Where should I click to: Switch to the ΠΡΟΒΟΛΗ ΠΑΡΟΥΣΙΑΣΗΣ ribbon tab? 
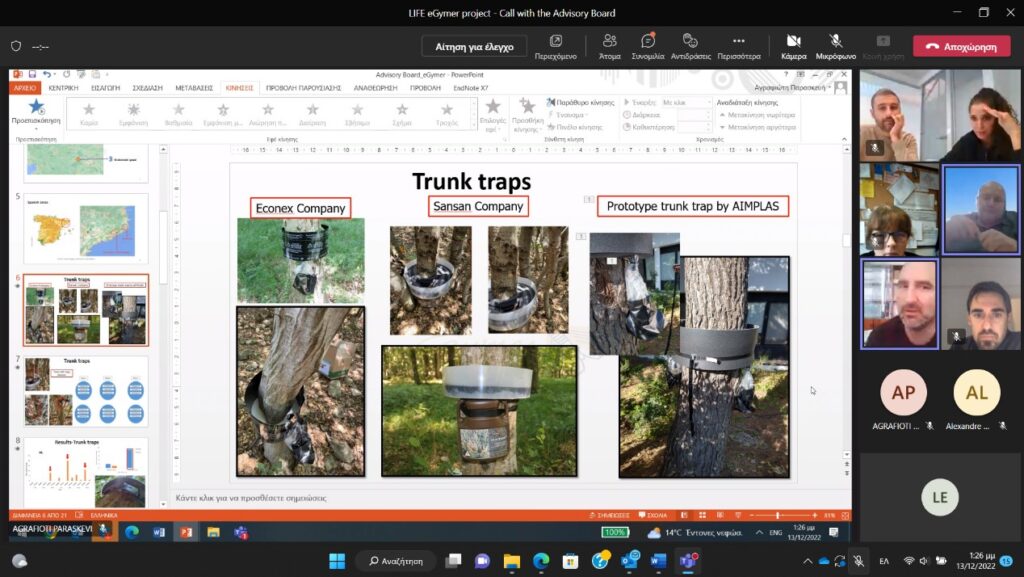(303, 87)
